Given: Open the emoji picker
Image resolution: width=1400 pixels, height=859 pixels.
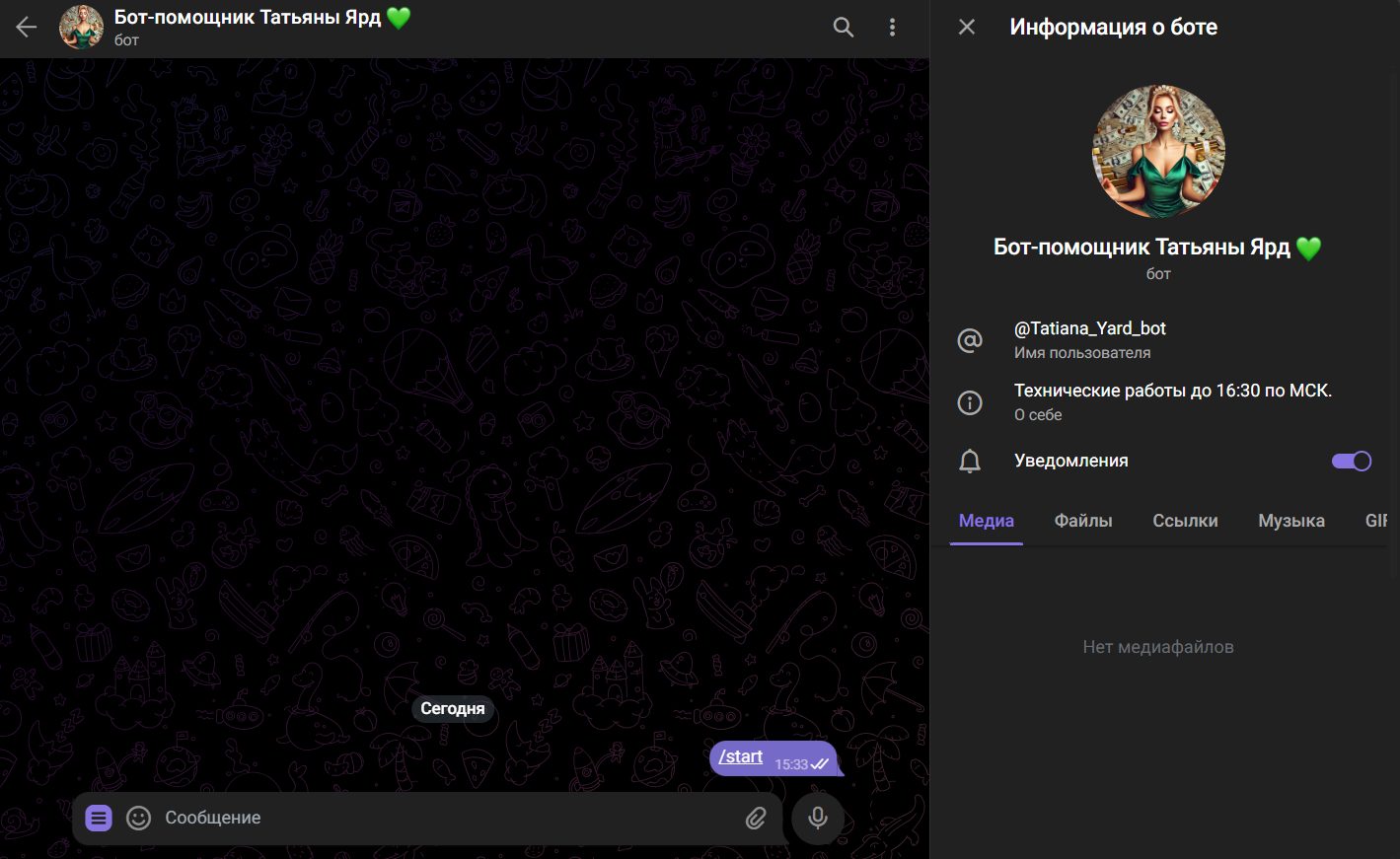Looking at the screenshot, I should (x=139, y=818).
